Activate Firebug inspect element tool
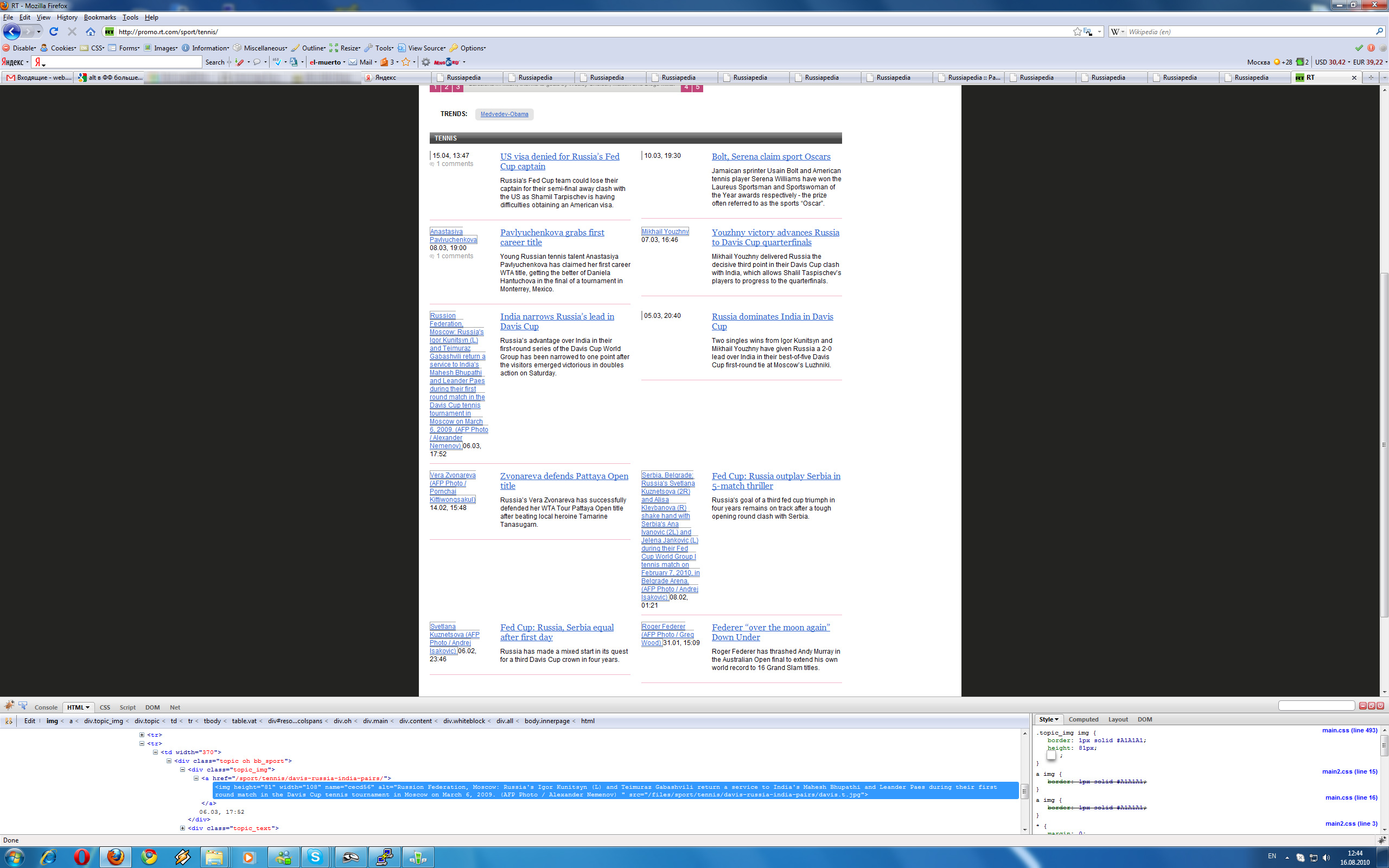Viewport: 1389px width, 868px height. click(x=23, y=706)
